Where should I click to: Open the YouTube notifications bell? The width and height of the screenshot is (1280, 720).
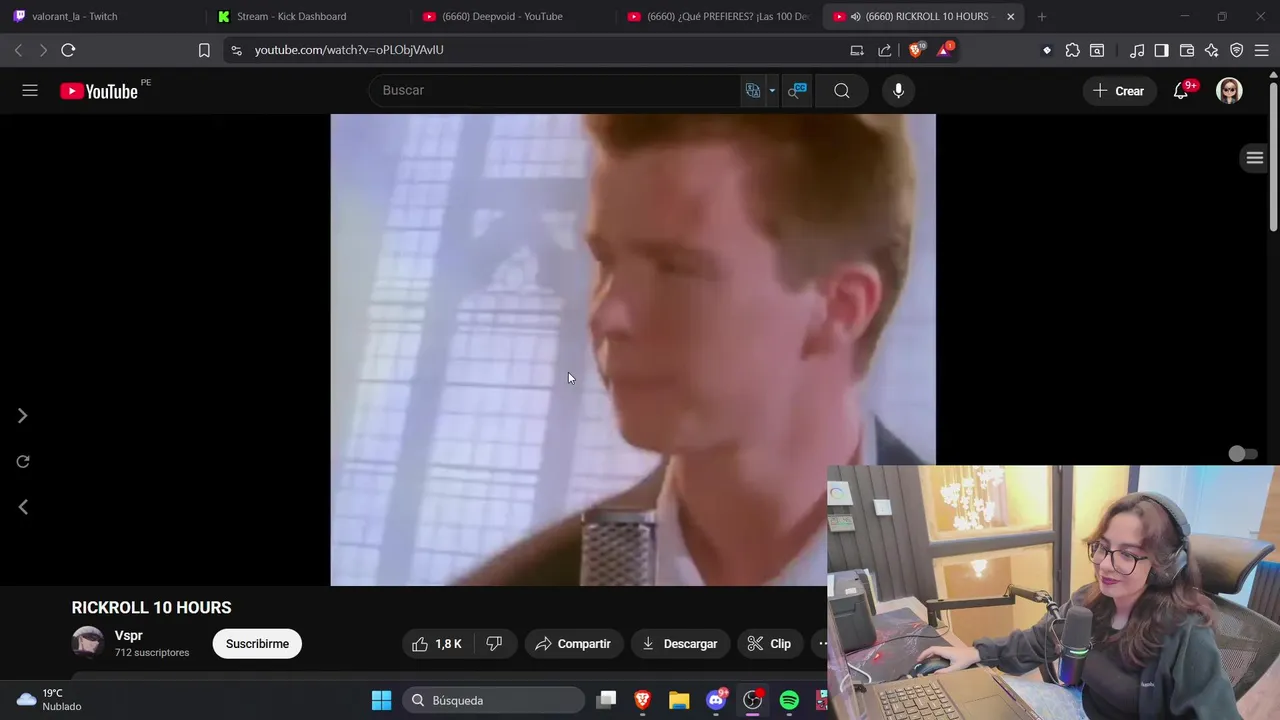coord(1181,91)
